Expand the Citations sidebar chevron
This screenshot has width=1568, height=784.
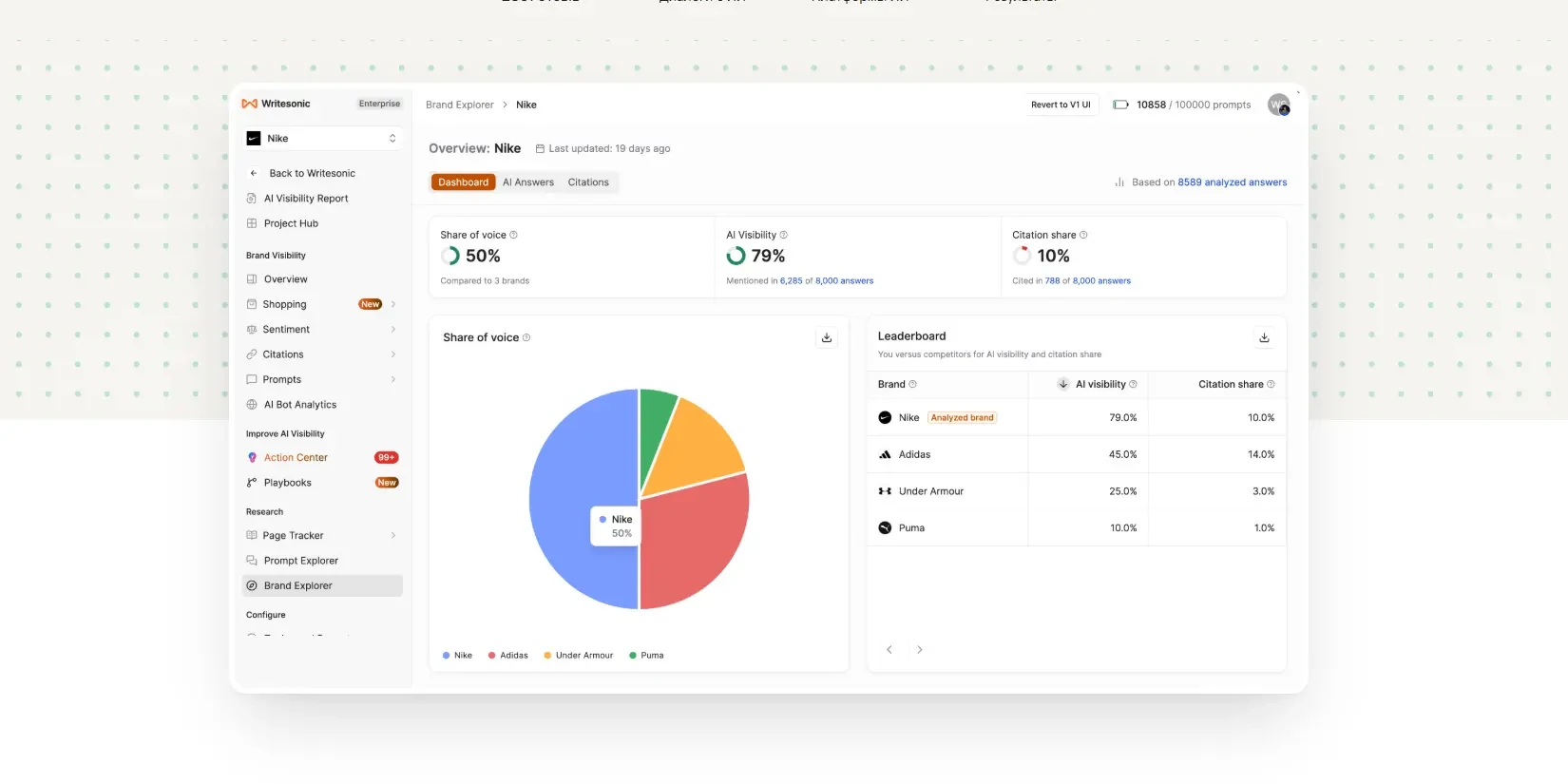tap(393, 354)
